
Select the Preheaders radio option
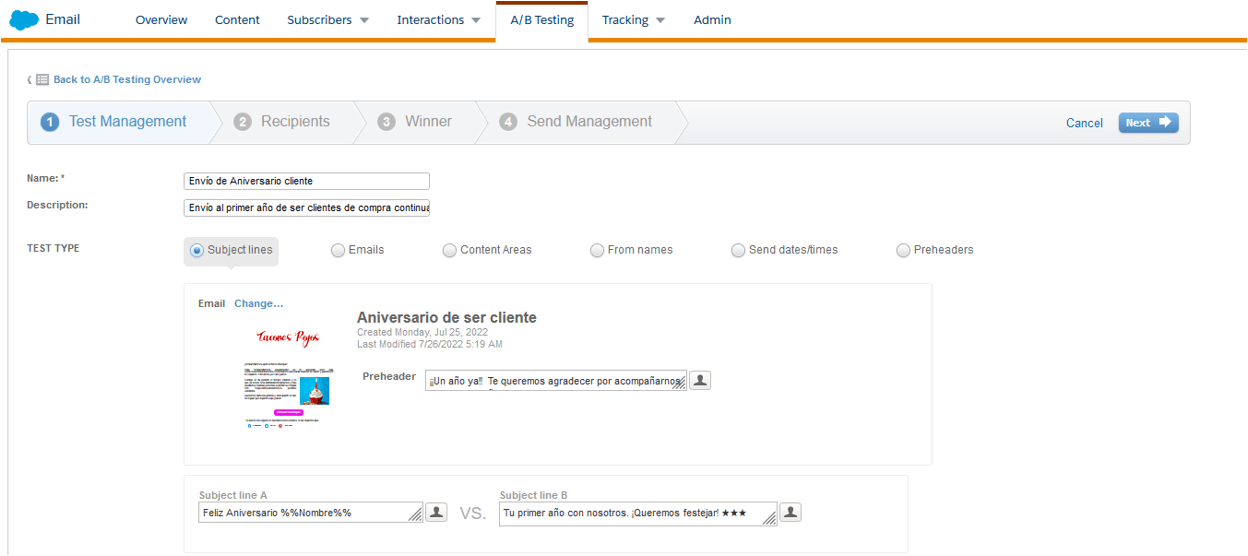pyautogui.click(x=904, y=250)
